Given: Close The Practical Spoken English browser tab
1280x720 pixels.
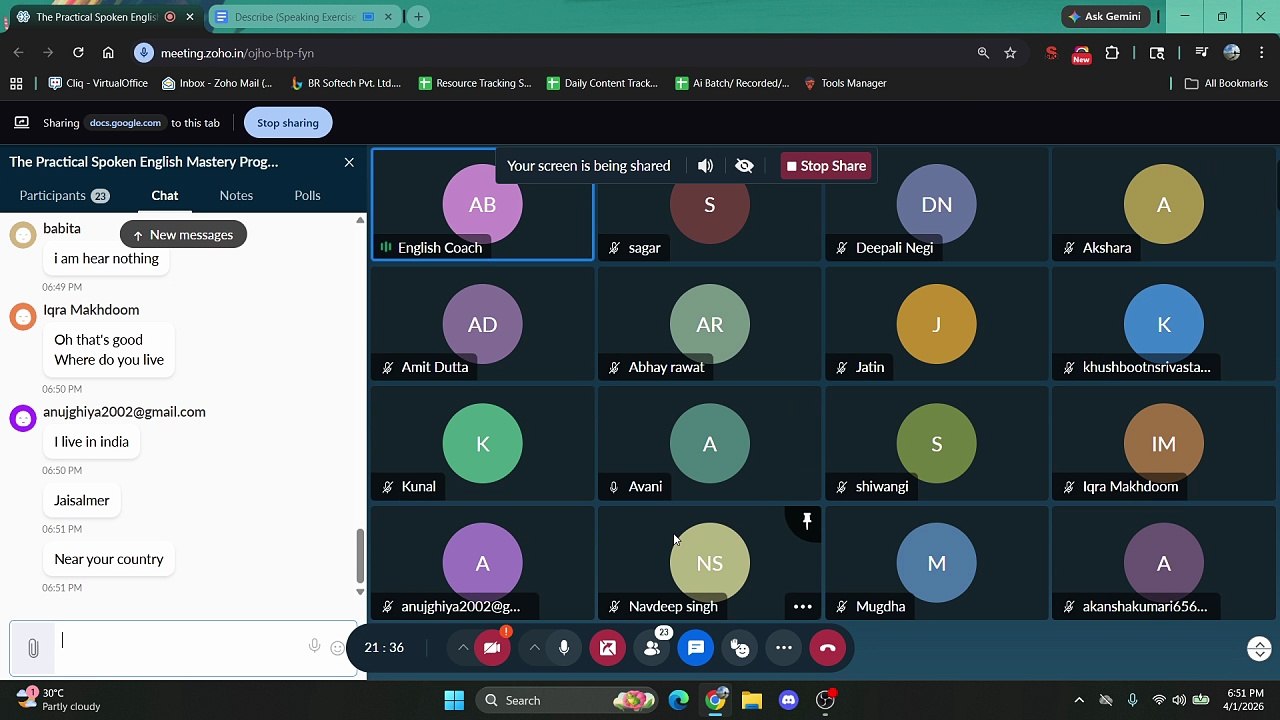Looking at the screenshot, I should [190, 17].
